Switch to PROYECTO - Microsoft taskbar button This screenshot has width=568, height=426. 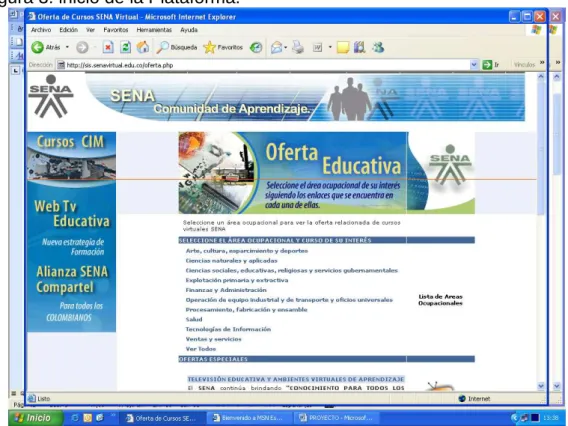(x=337, y=418)
